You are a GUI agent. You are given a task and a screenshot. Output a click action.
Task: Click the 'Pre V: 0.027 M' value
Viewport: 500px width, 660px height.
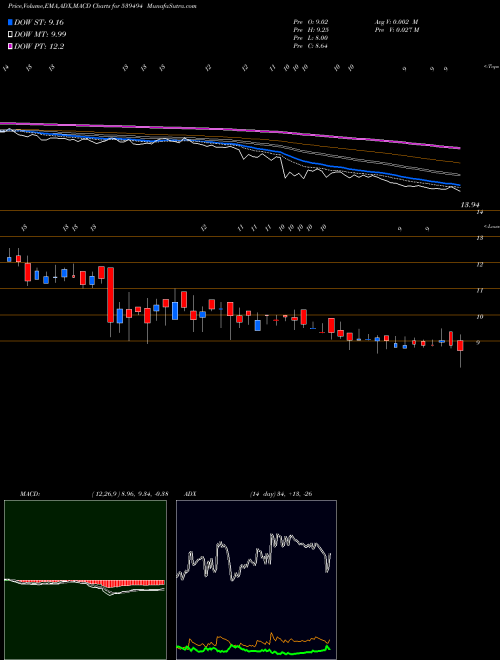pos(396,30)
